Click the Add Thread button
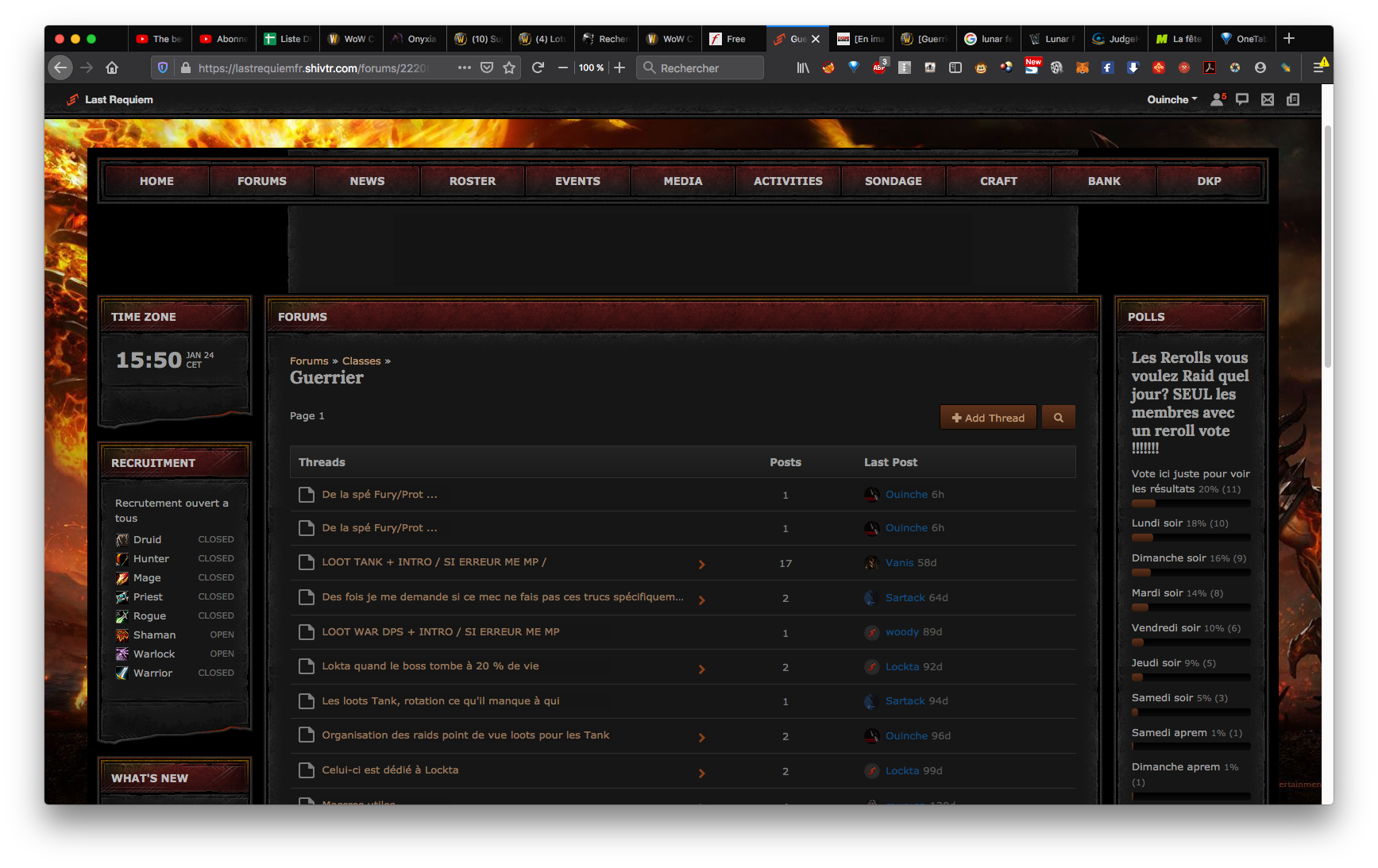Screen dimensions: 1378x868 988,418
